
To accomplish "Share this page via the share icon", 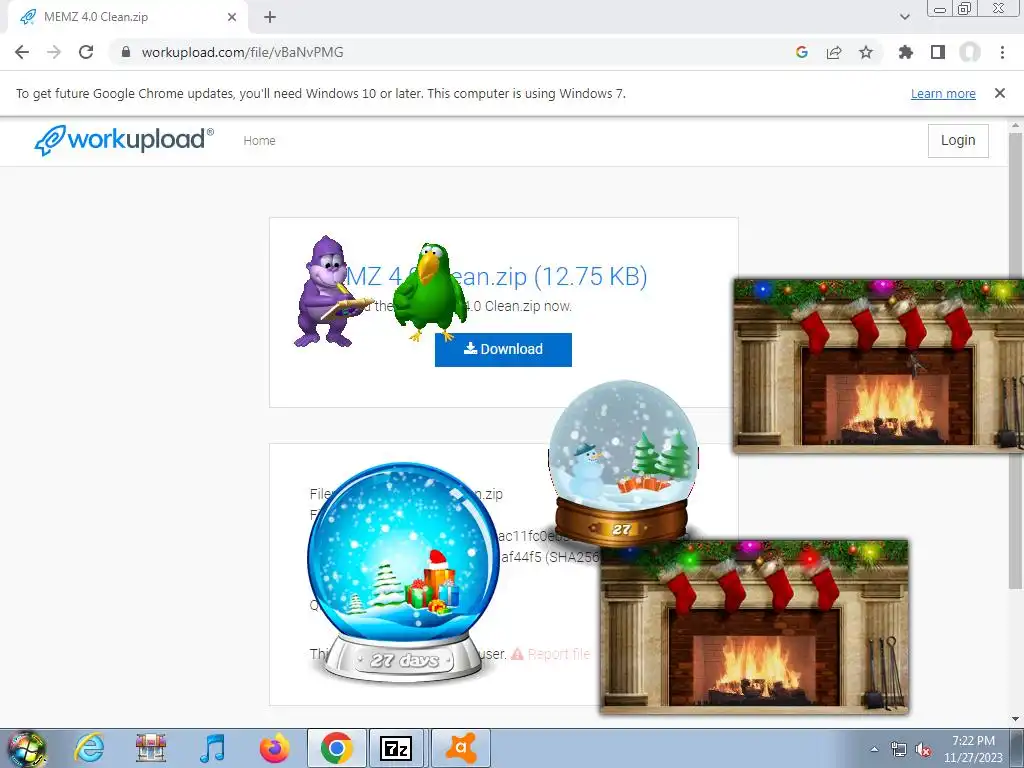I will click(834, 52).
